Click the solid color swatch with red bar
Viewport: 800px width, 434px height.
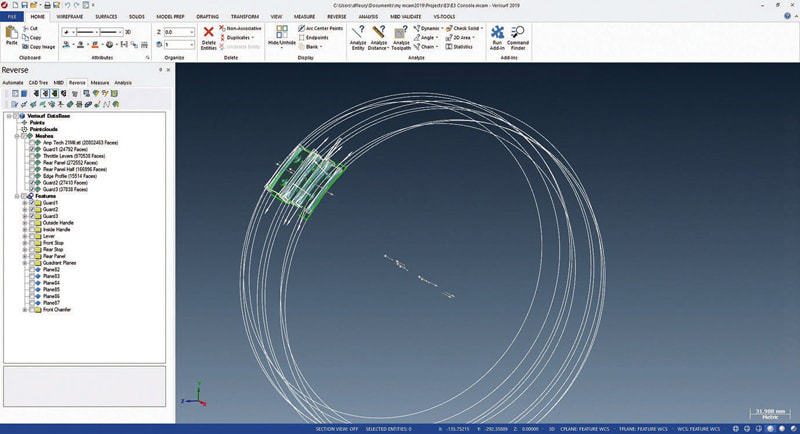point(95,45)
